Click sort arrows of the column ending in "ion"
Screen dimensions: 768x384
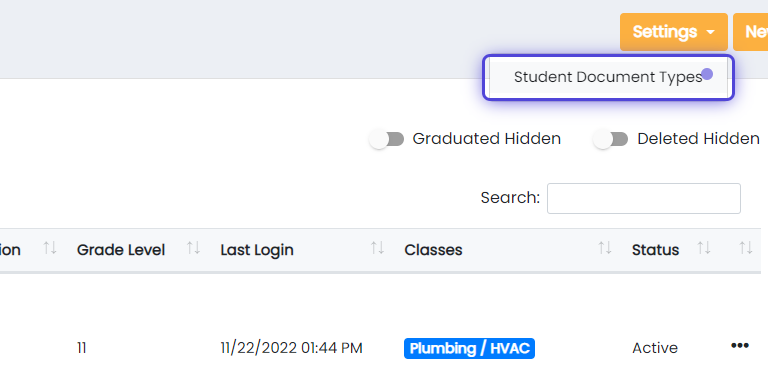pyautogui.click(x=50, y=248)
